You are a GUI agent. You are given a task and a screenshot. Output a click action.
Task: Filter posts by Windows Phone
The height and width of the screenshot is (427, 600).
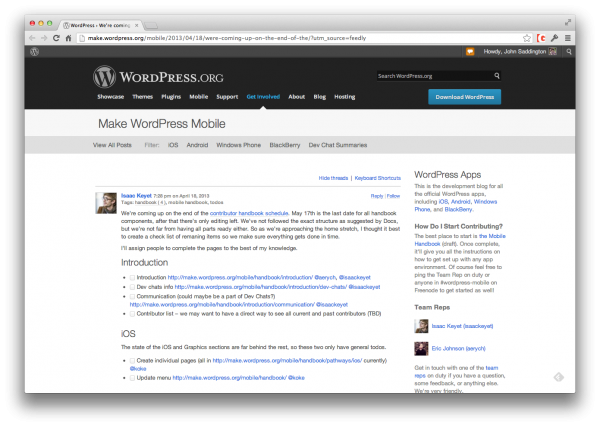[x=239, y=145]
